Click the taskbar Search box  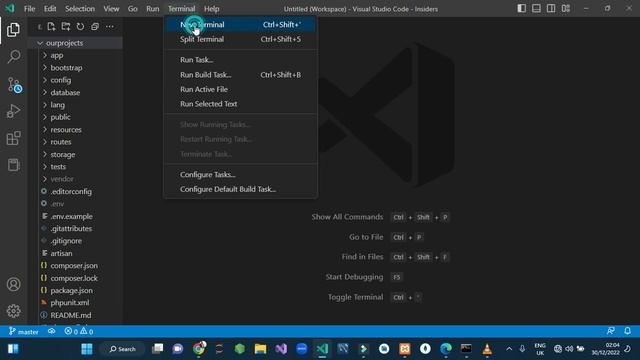click(122, 349)
